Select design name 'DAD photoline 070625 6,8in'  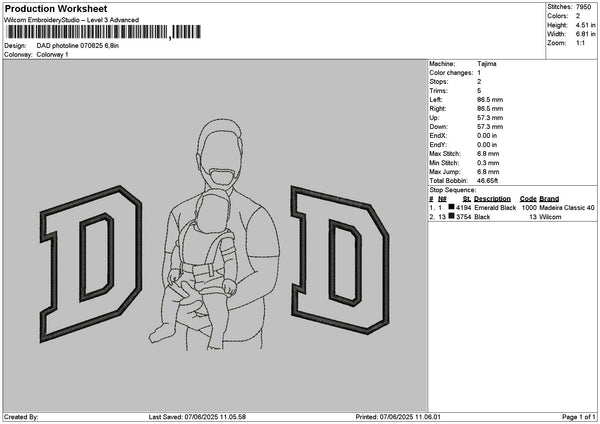tap(78, 46)
